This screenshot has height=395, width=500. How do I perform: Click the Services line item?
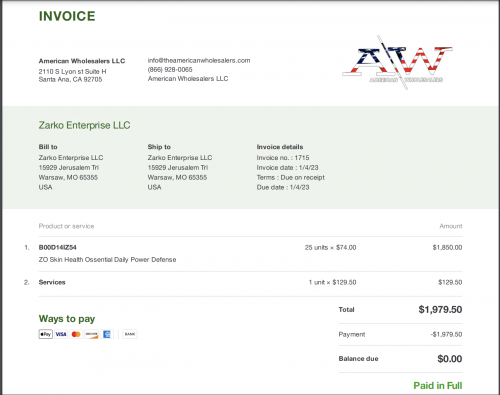coord(52,282)
